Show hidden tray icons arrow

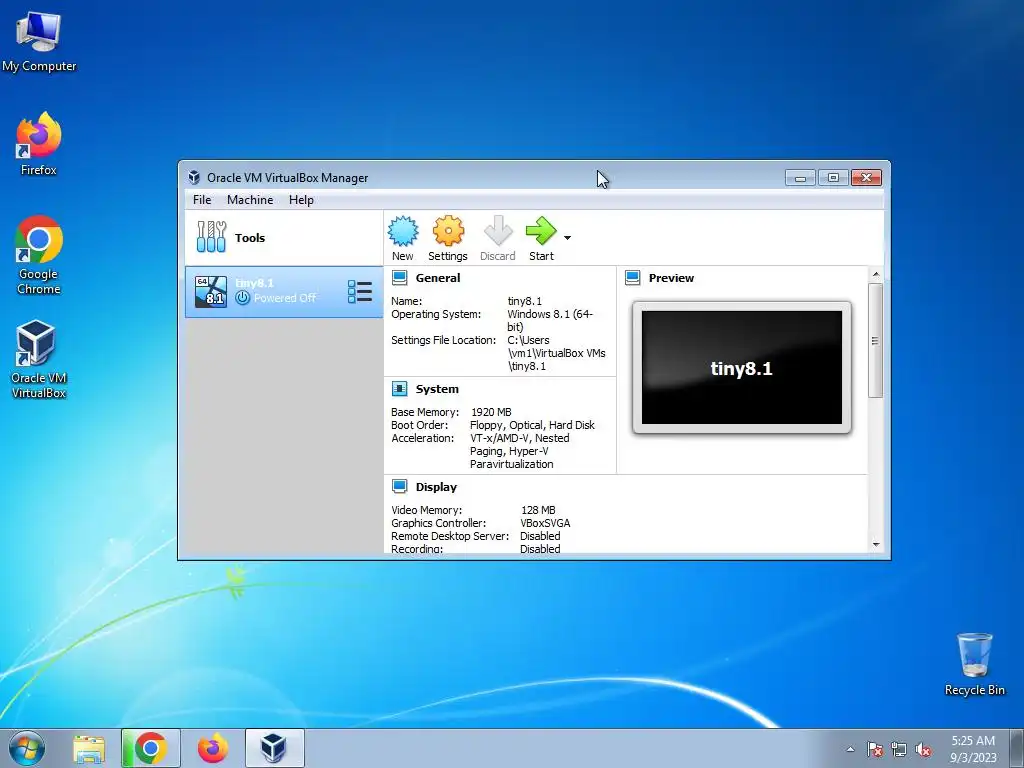coord(850,749)
